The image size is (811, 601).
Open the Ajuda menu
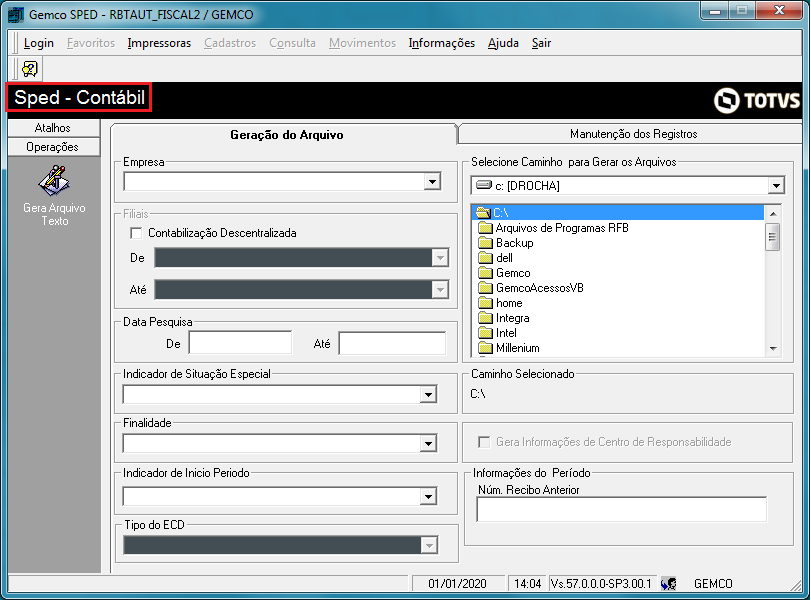coord(503,43)
